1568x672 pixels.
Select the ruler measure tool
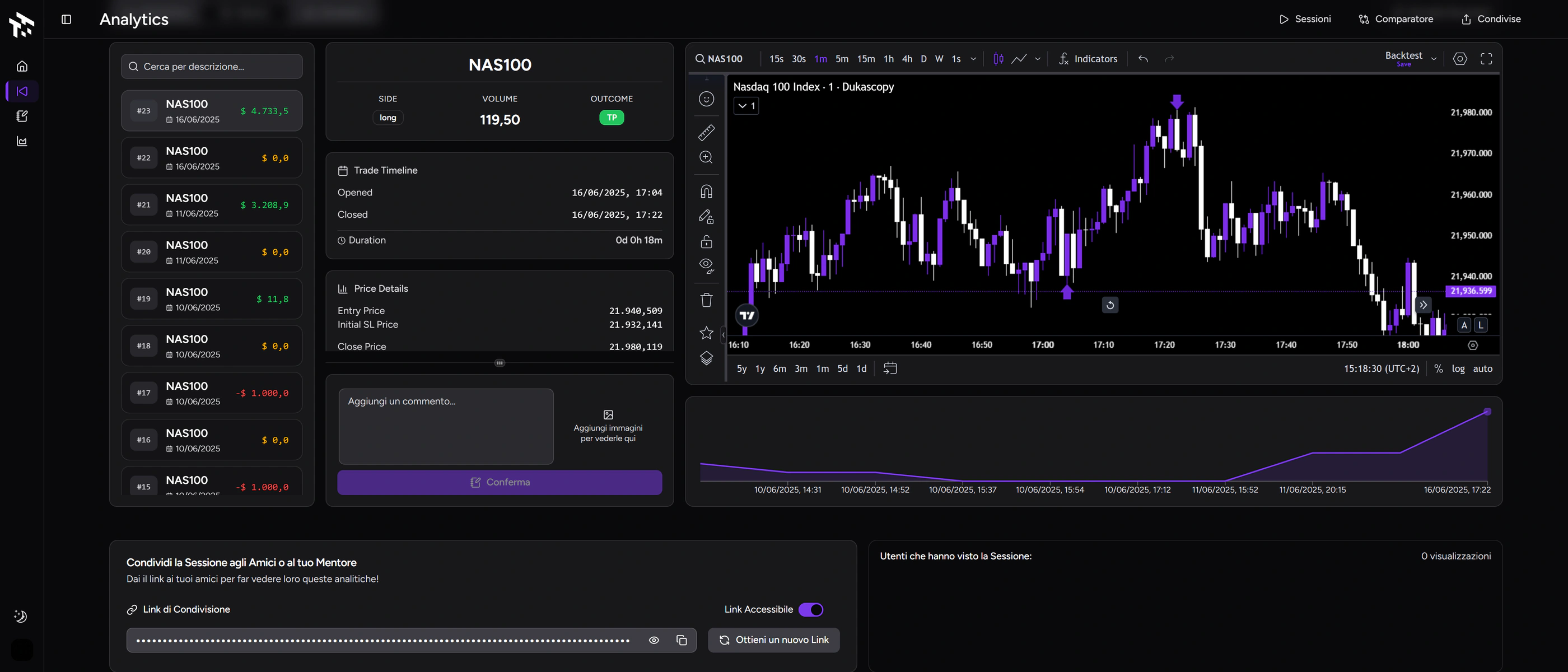[x=706, y=132]
